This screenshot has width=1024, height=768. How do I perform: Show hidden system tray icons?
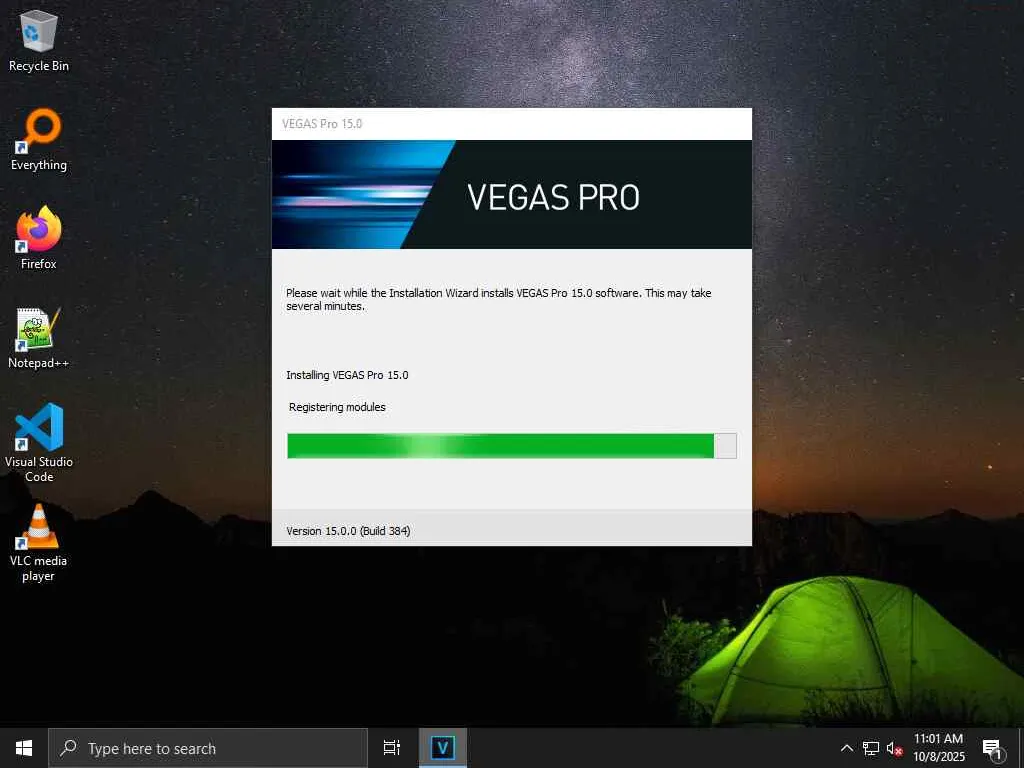[846, 748]
